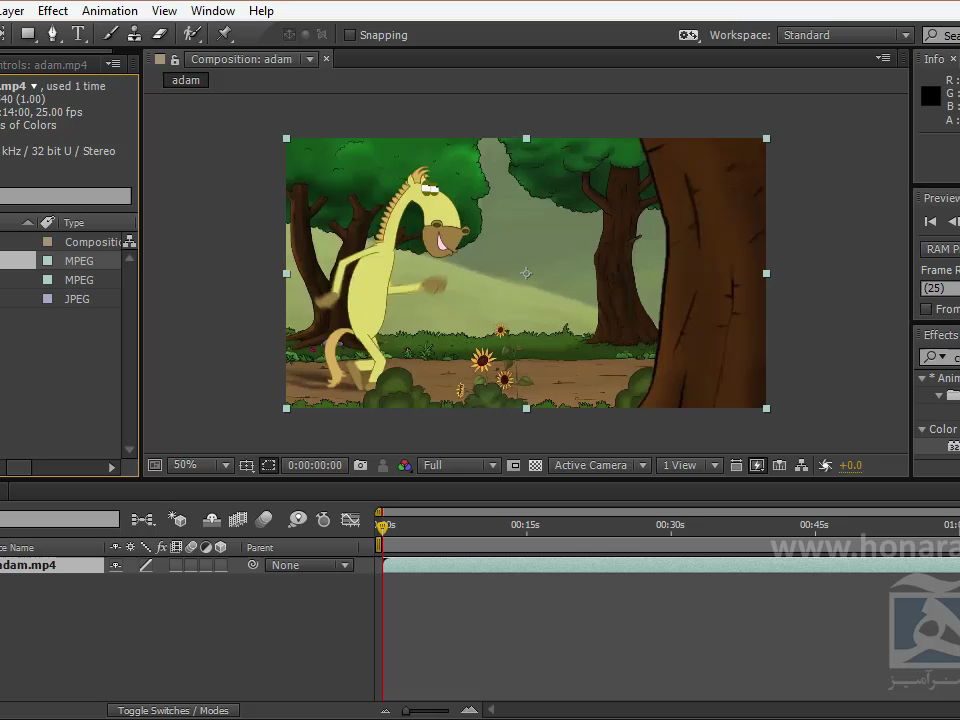960x720 pixels.
Task: Select the Horizontal Type tool
Action: pyautogui.click(x=78, y=34)
